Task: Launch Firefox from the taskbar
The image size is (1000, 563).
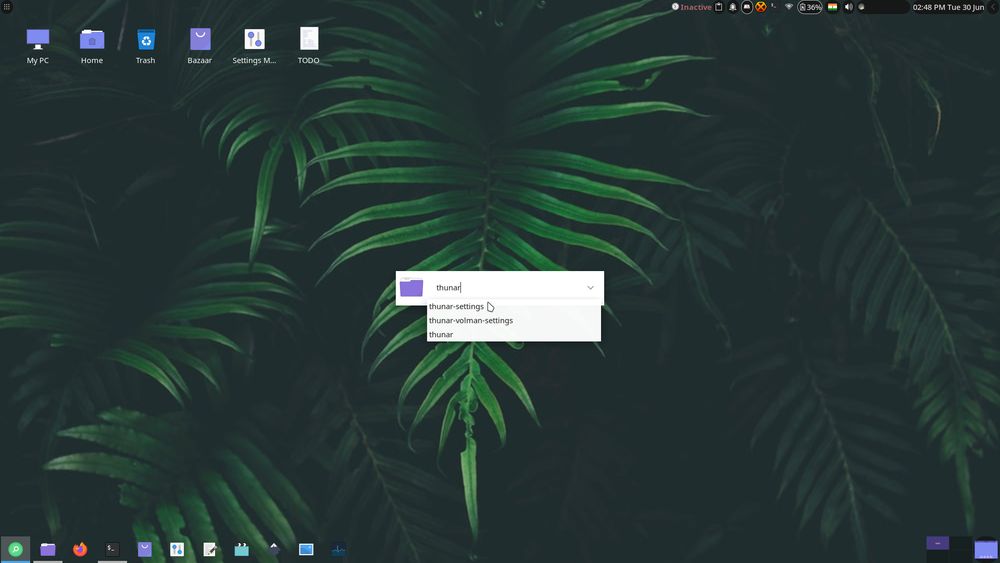Action: pyautogui.click(x=80, y=549)
